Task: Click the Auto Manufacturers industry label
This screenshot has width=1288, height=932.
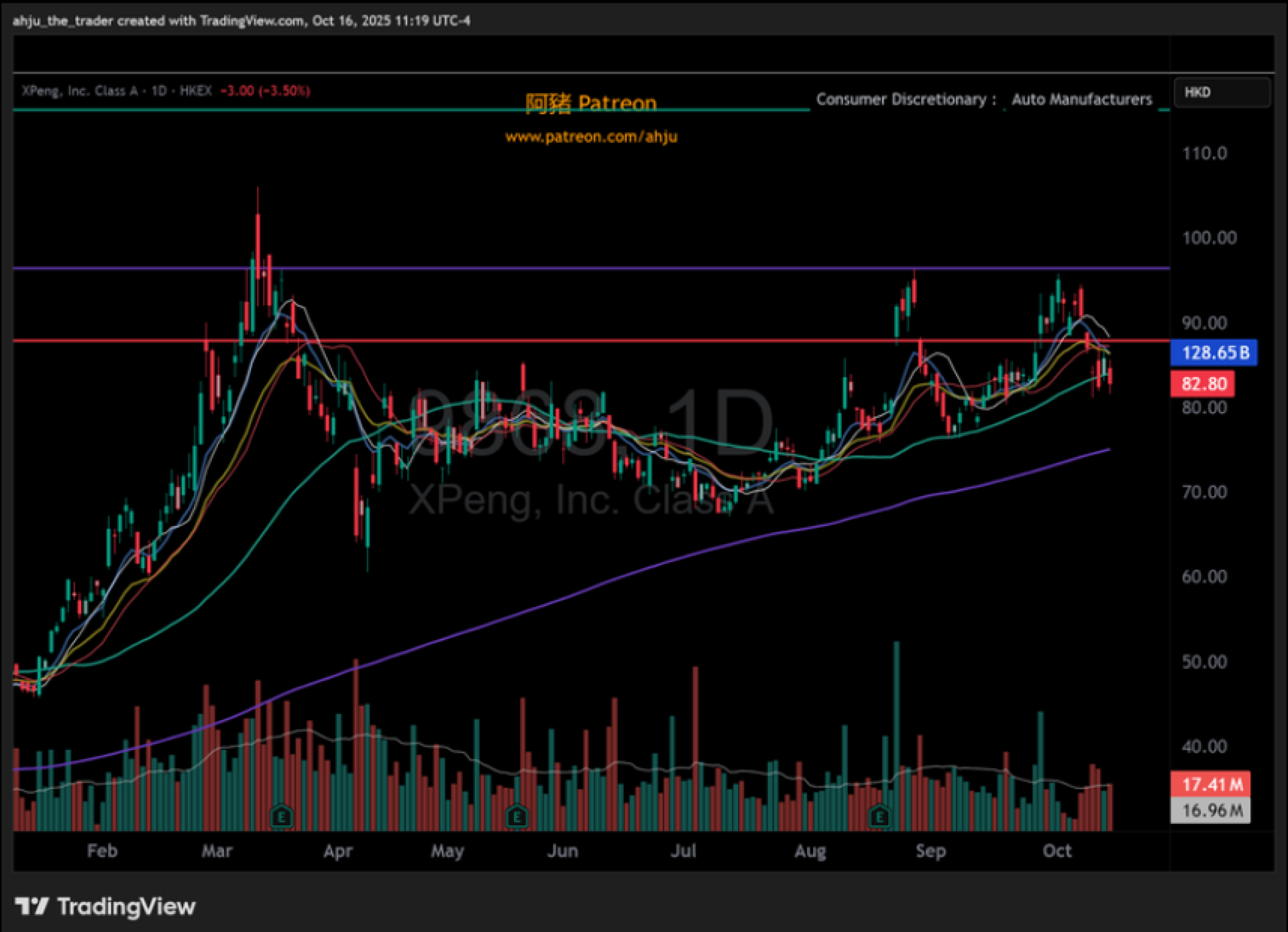Action: coord(1081,99)
